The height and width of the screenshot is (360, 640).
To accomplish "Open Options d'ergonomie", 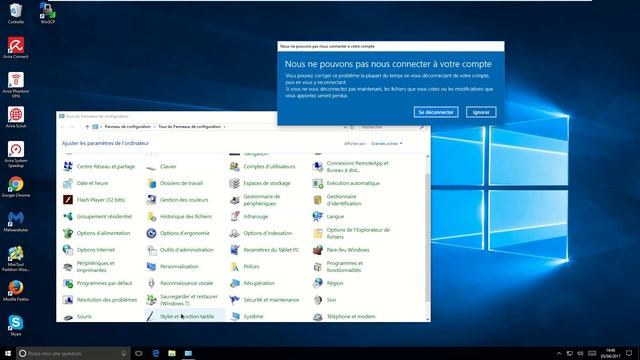I will coord(178,233).
